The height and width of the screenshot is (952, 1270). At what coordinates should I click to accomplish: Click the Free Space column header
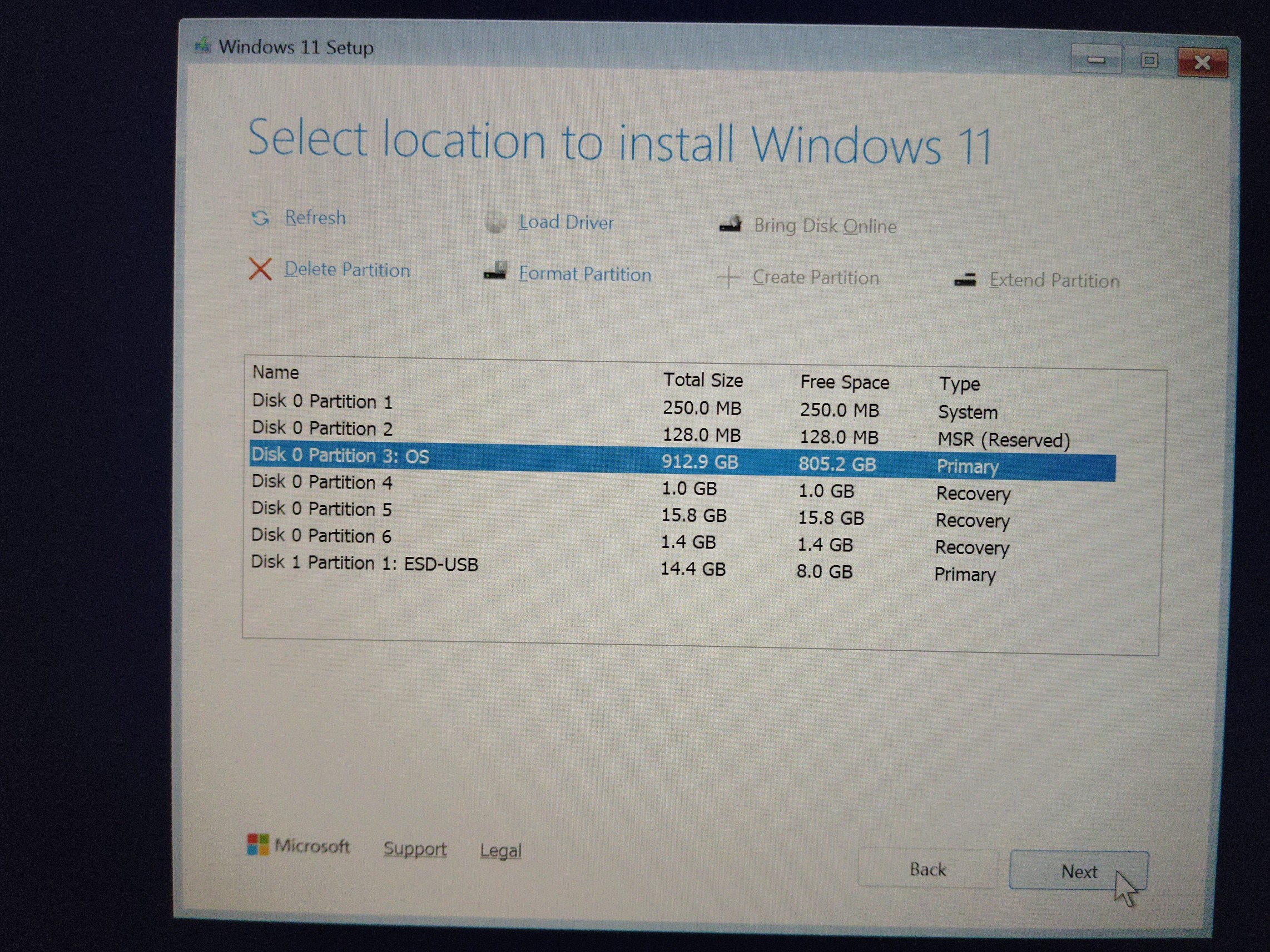coord(845,382)
